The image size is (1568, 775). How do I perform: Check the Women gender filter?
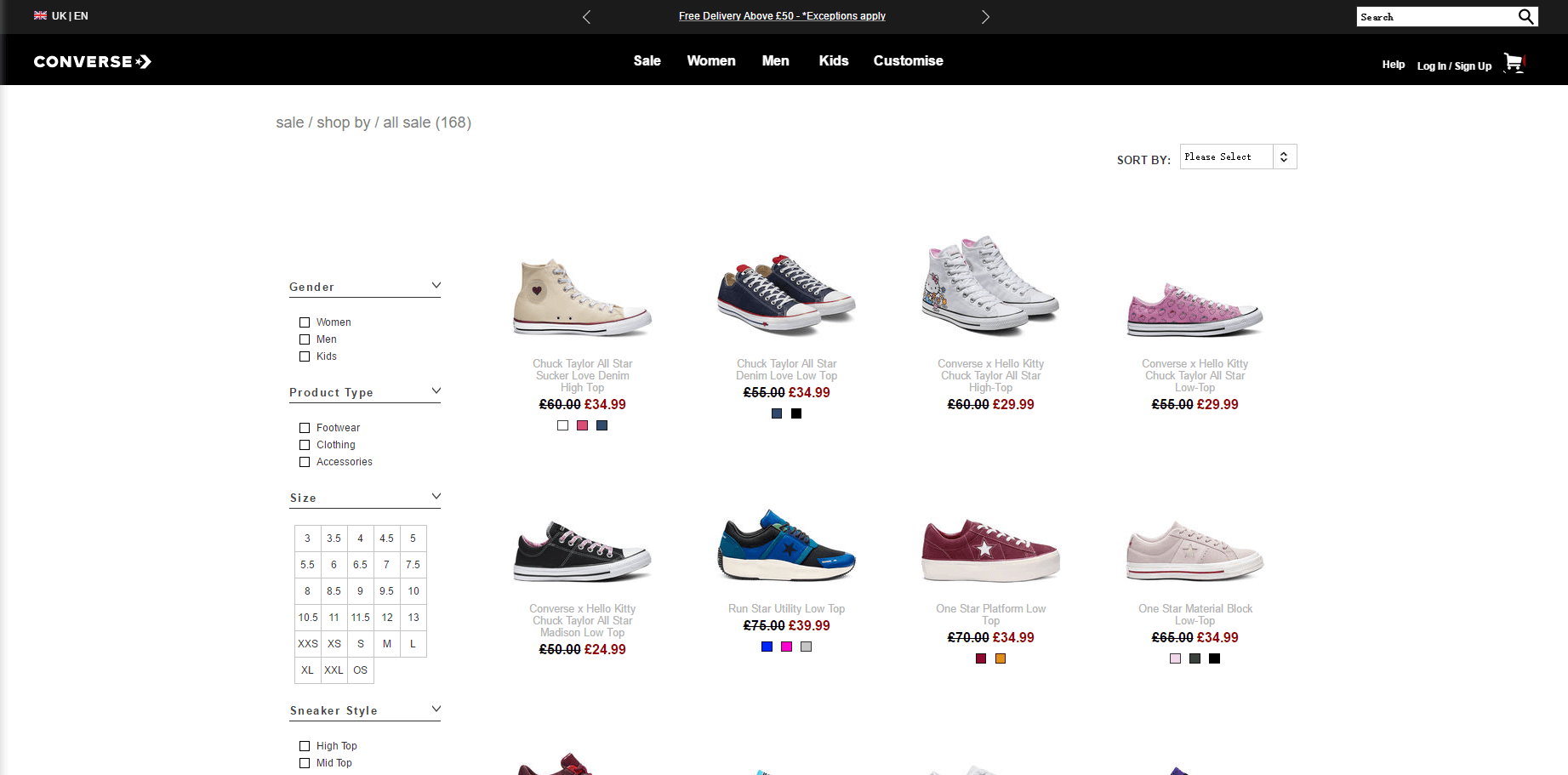(x=305, y=322)
